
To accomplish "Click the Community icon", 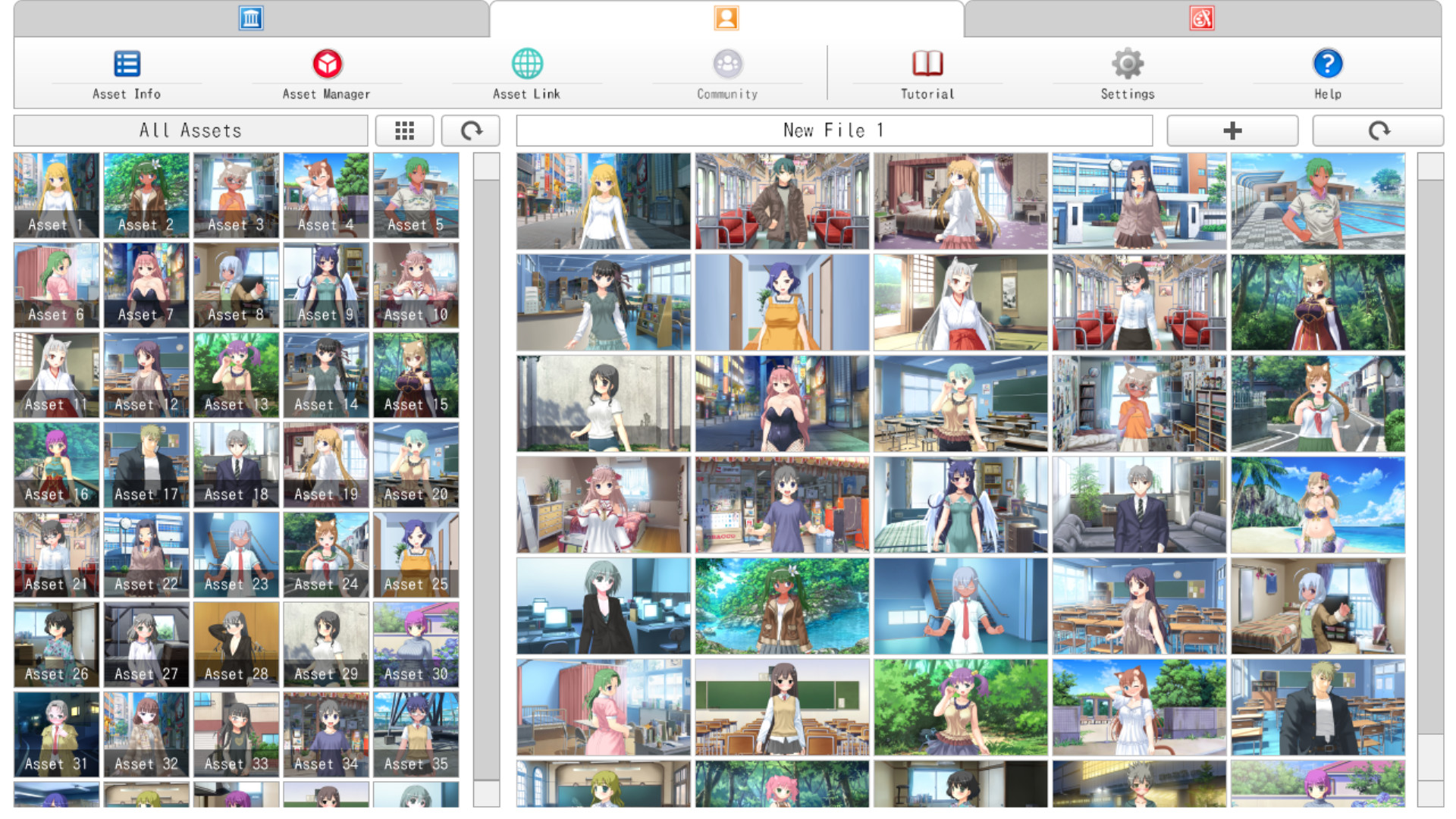I will [x=727, y=74].
